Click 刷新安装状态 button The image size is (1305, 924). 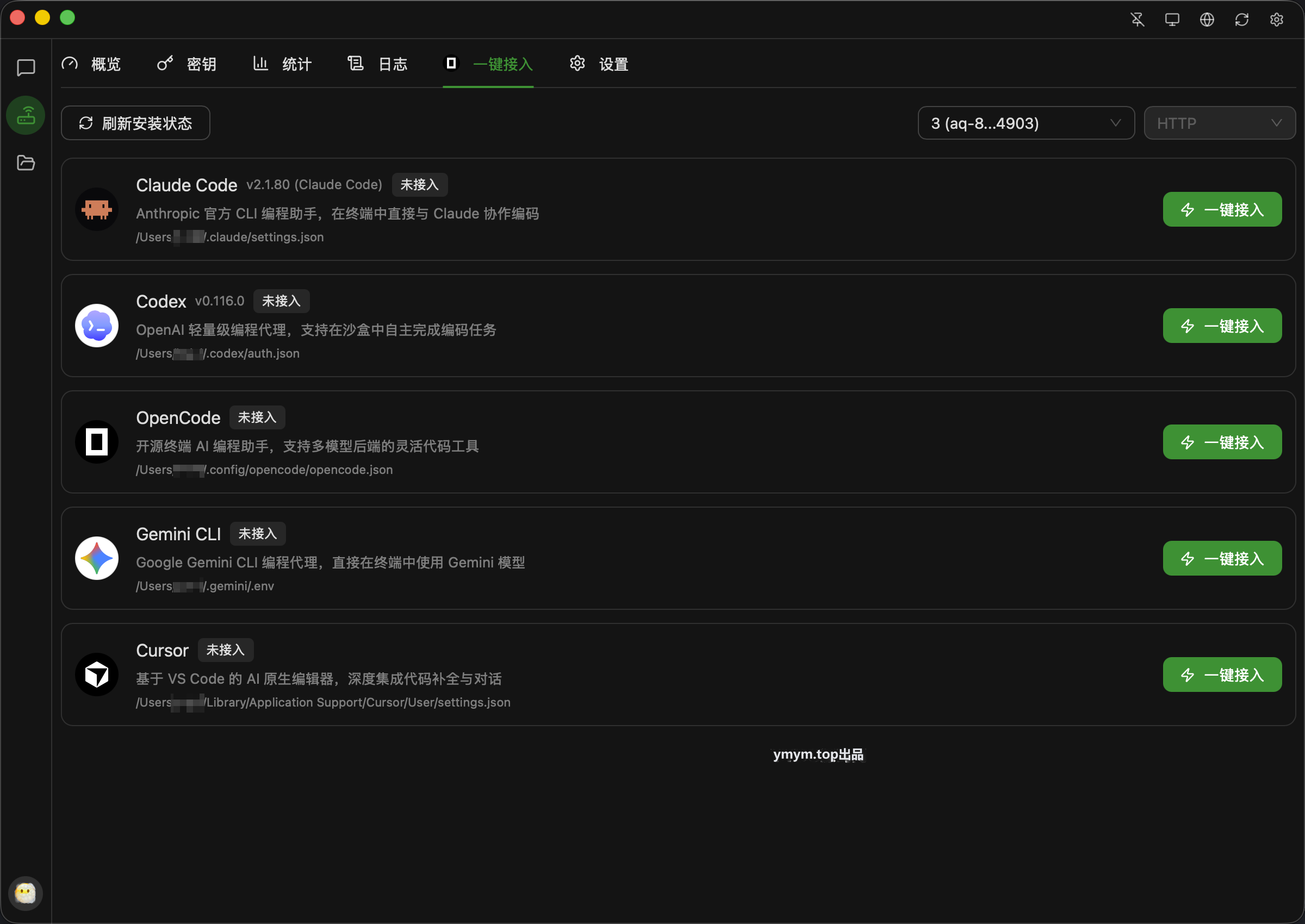point(135,123)
